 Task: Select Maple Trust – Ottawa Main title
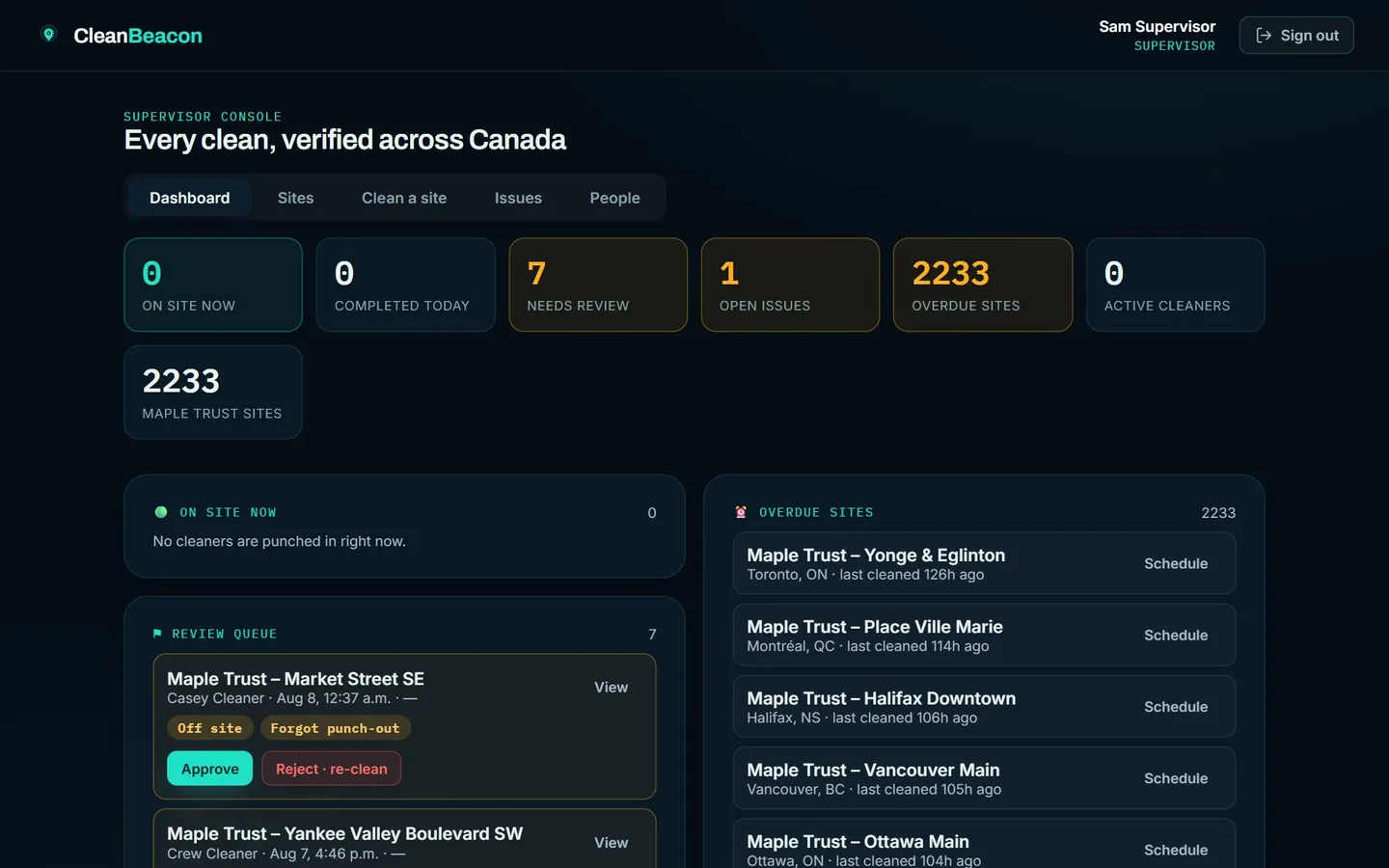pyautogui.click(x=858, y=841)
